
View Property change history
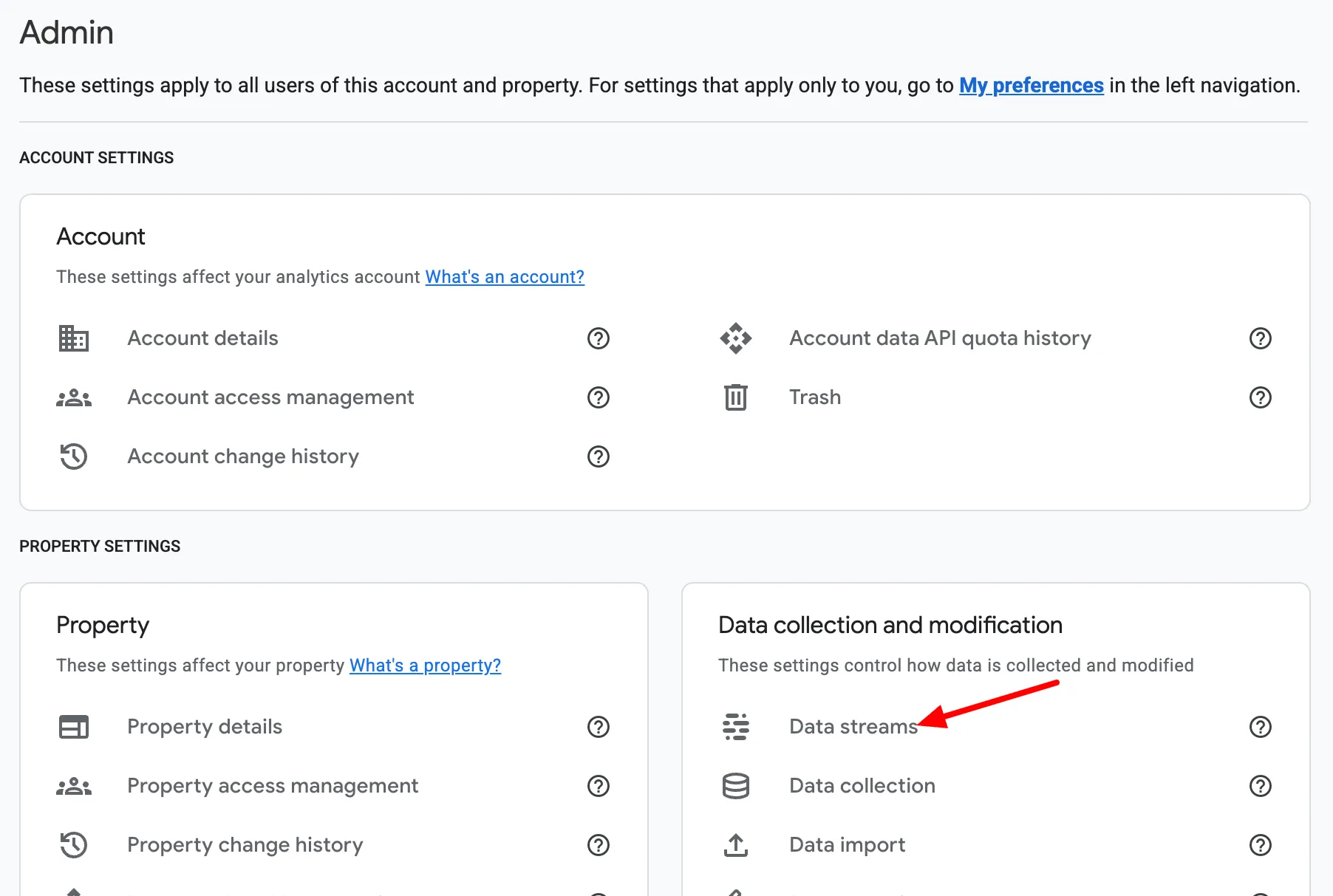(x=245, y=845)
